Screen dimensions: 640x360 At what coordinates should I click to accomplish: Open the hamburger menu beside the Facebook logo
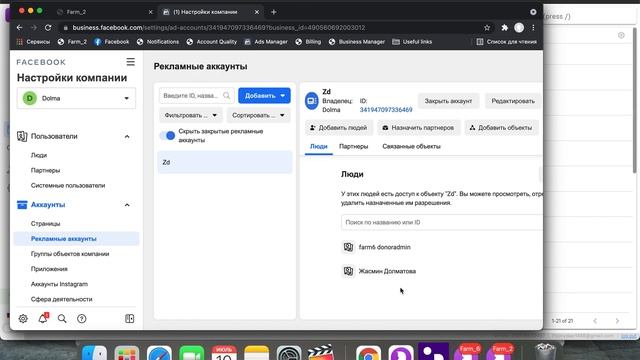130,62
